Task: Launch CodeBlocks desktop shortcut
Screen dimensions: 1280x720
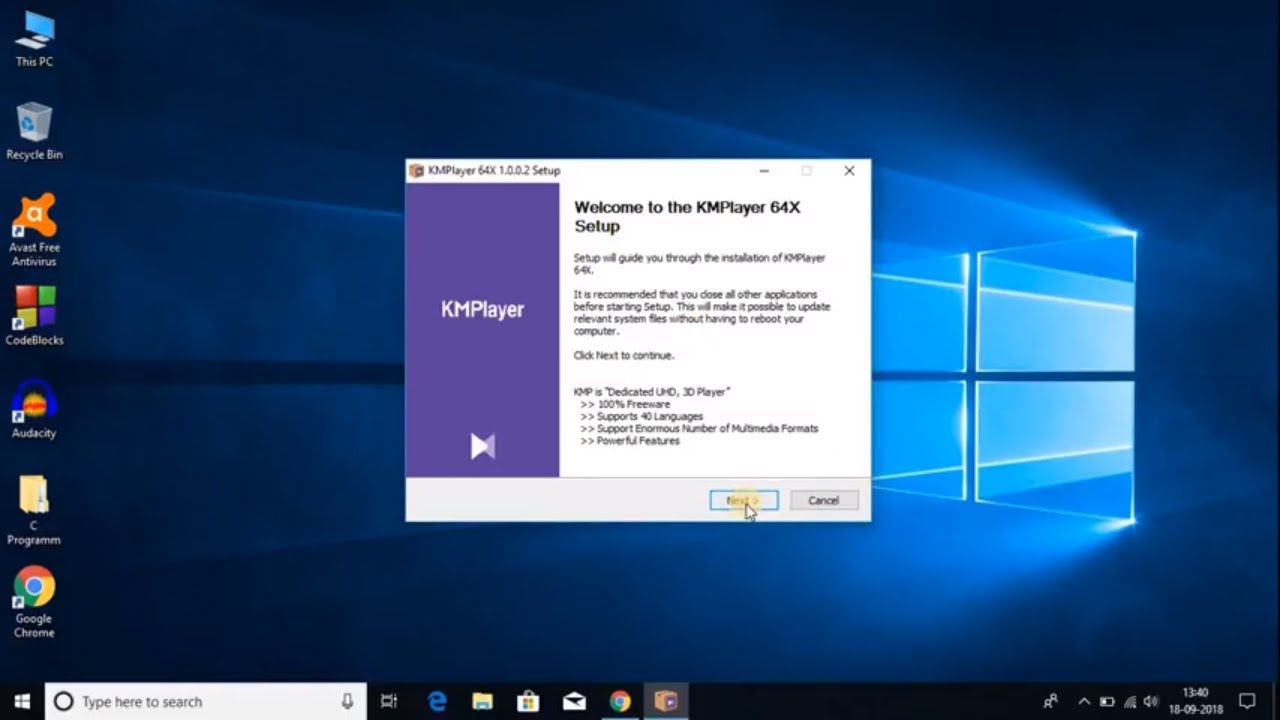Action: tap(34, 316)
